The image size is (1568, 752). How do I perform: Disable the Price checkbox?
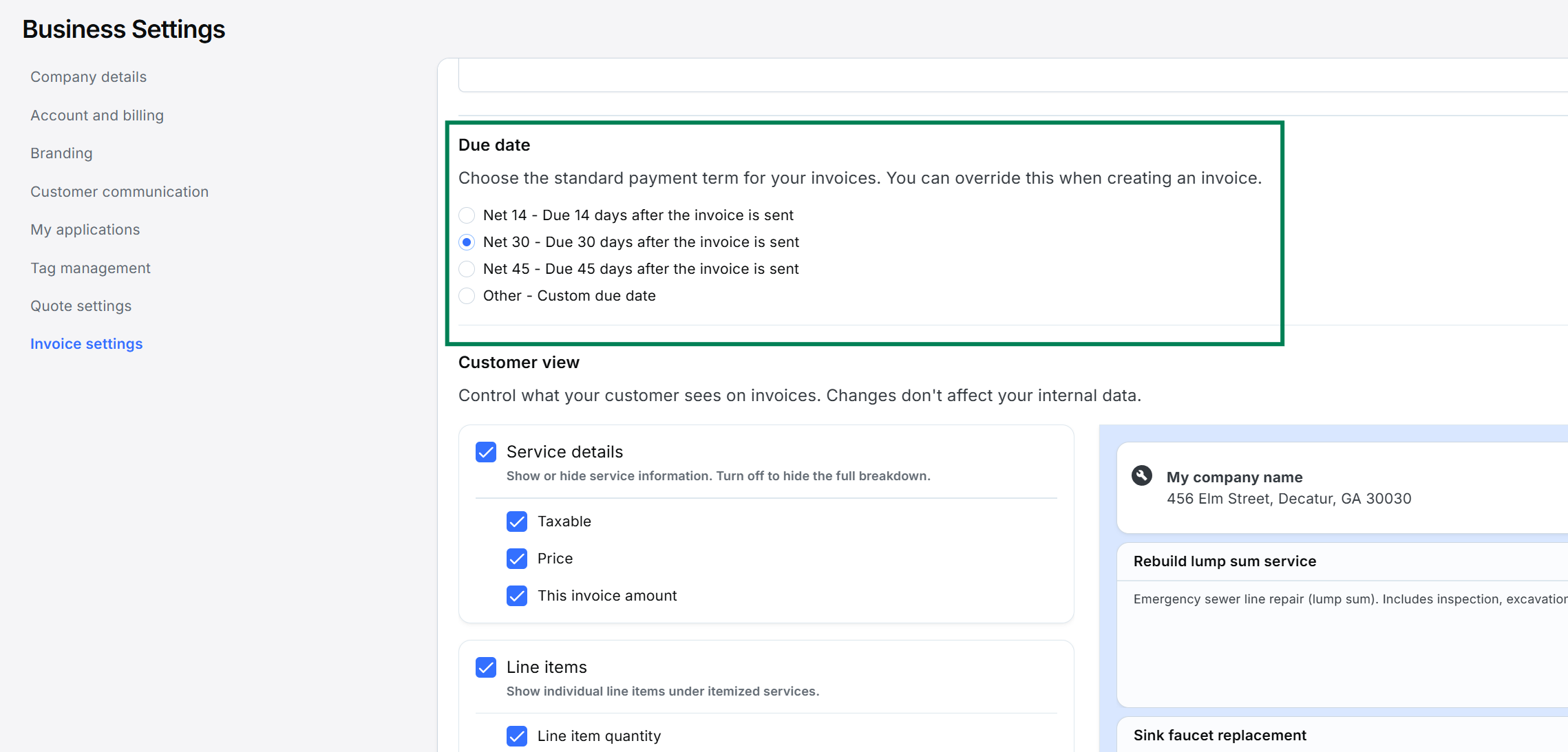coord(517,559)
